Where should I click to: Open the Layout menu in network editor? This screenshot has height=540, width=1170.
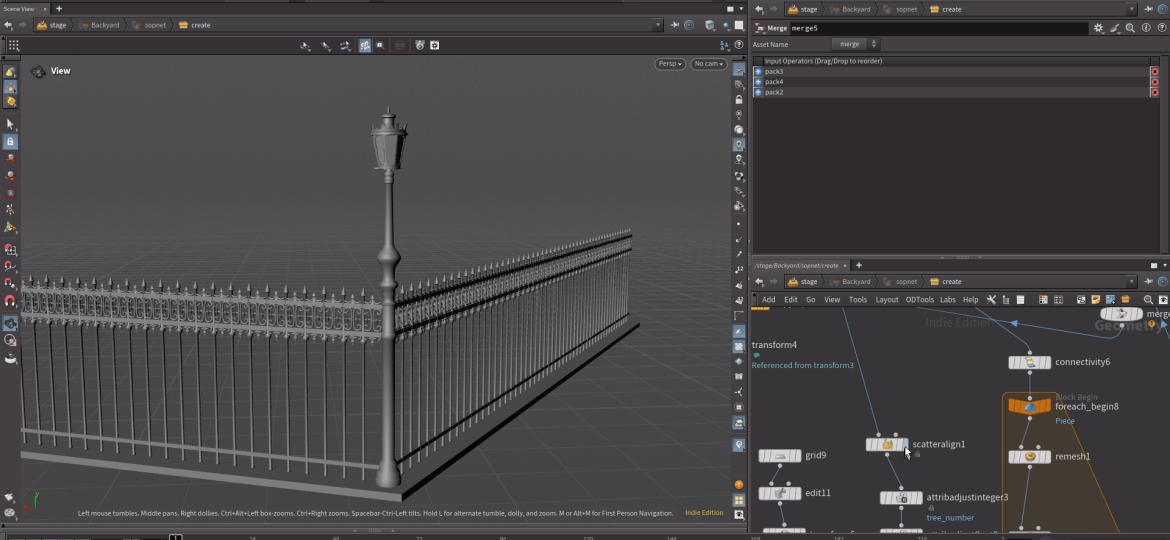(x=886, y=300)
